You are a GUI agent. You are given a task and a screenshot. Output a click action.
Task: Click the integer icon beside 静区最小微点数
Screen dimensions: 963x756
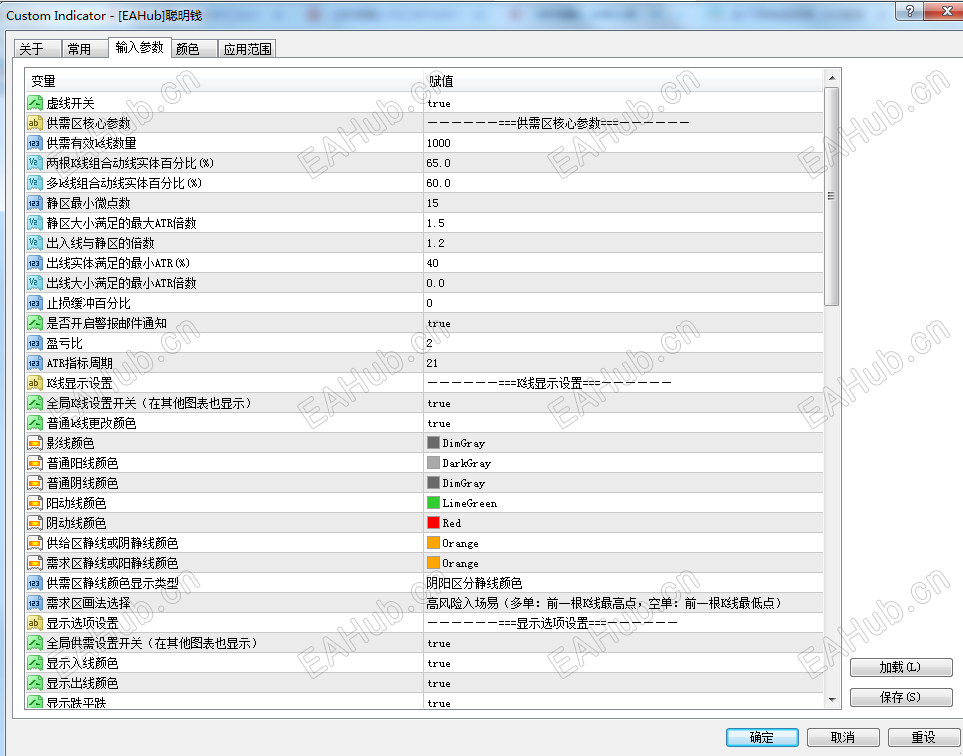[x=34, y=203]
